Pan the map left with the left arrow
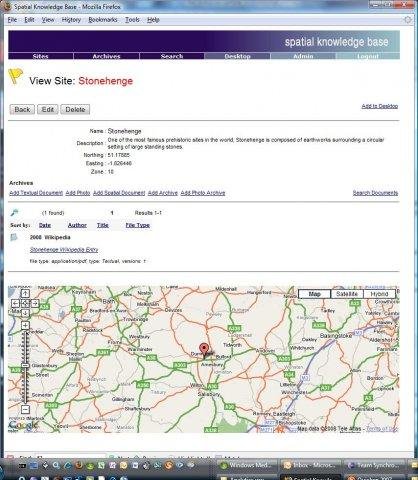The image size is (418, 480). click(x=16, y=303)
